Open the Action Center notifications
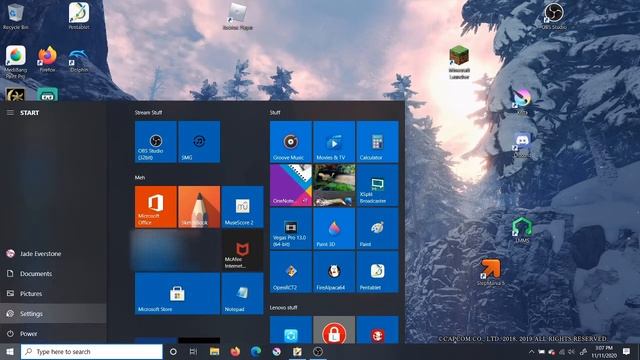Viewport: 640px width, 360px height. pos(626,351)
